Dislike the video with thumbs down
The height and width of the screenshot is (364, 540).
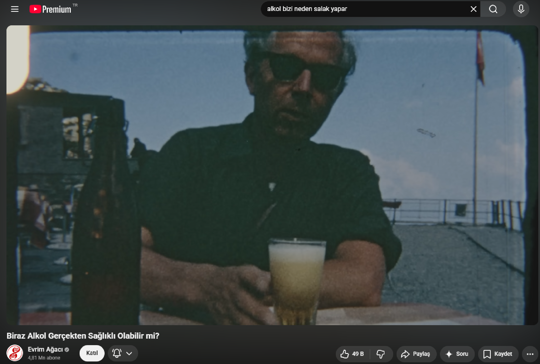381,354
